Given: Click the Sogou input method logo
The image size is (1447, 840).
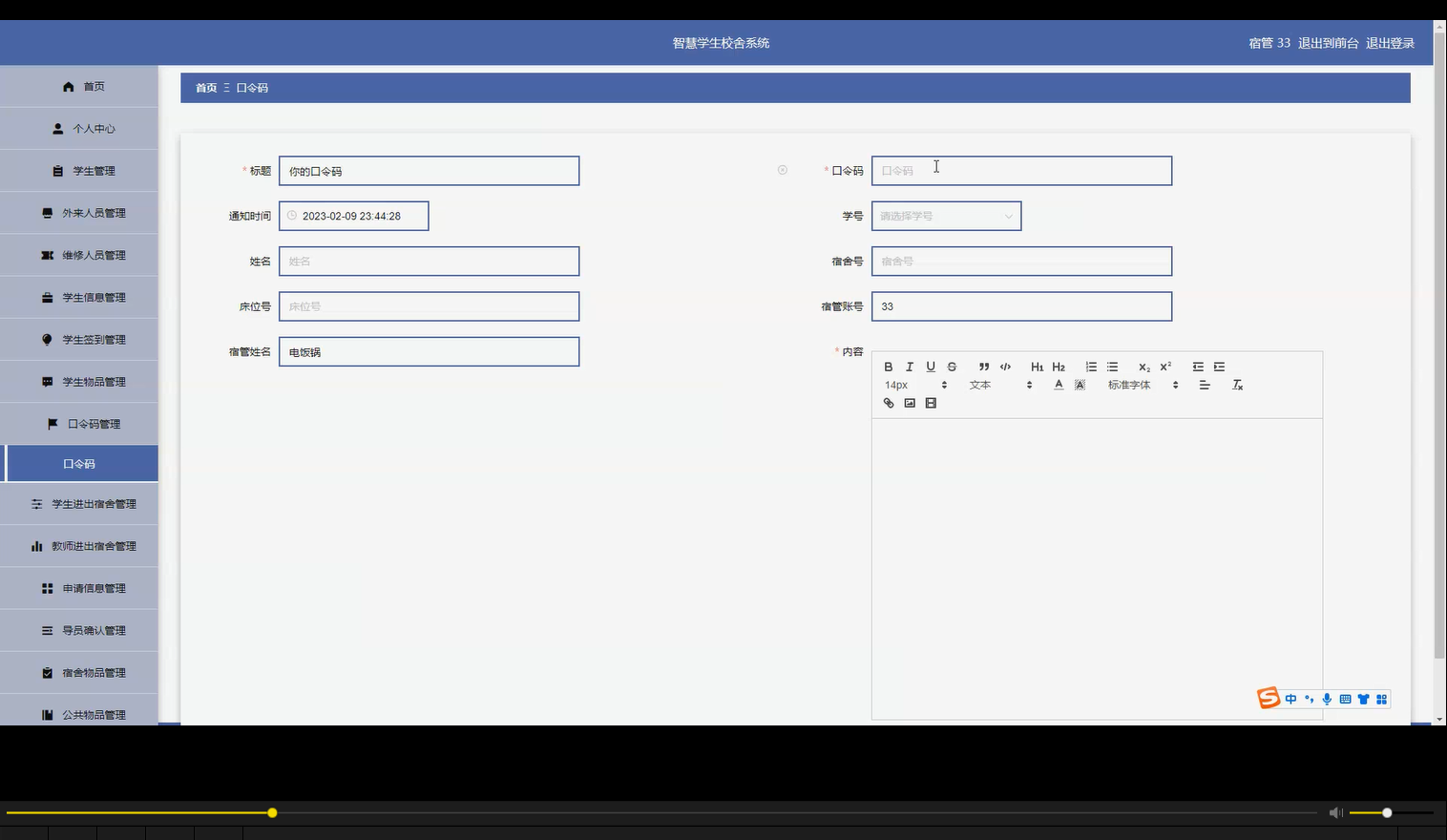Looking at the screenshot, I should pyautogui.click(x=1268, y=699).
